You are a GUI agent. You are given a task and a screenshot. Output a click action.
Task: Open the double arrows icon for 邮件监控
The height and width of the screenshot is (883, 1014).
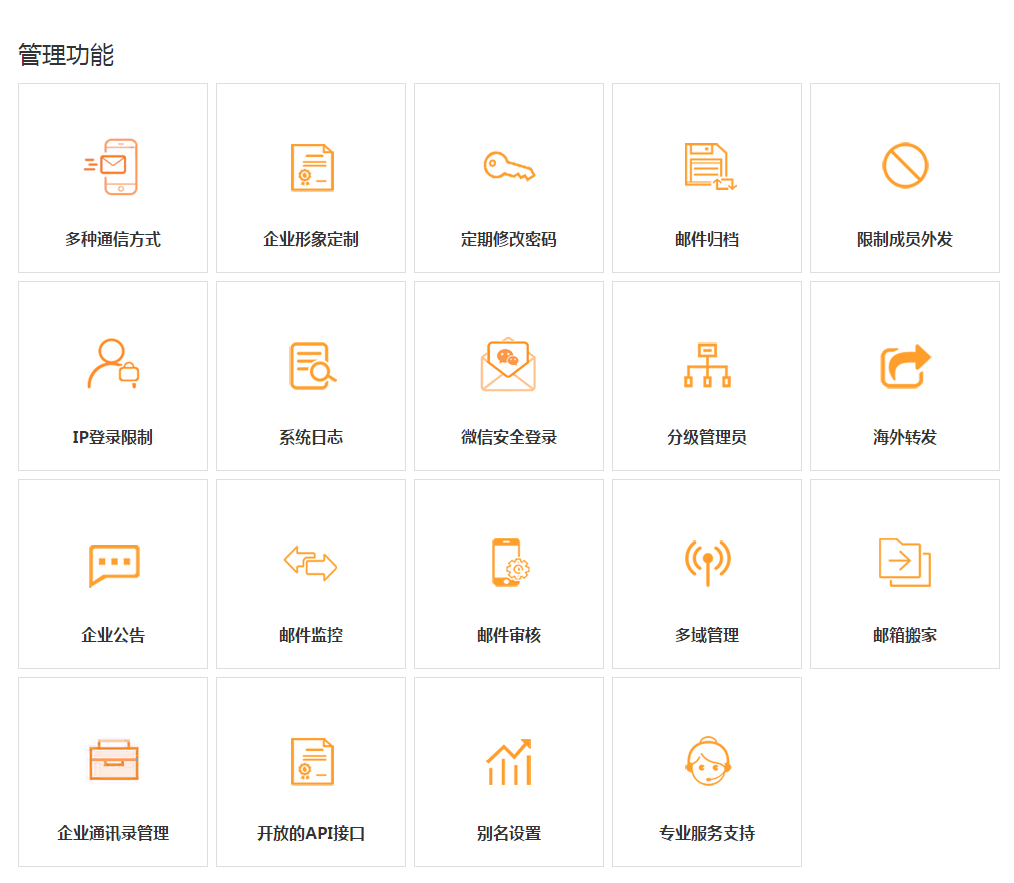pyautogui.click(x=311, y=563)
